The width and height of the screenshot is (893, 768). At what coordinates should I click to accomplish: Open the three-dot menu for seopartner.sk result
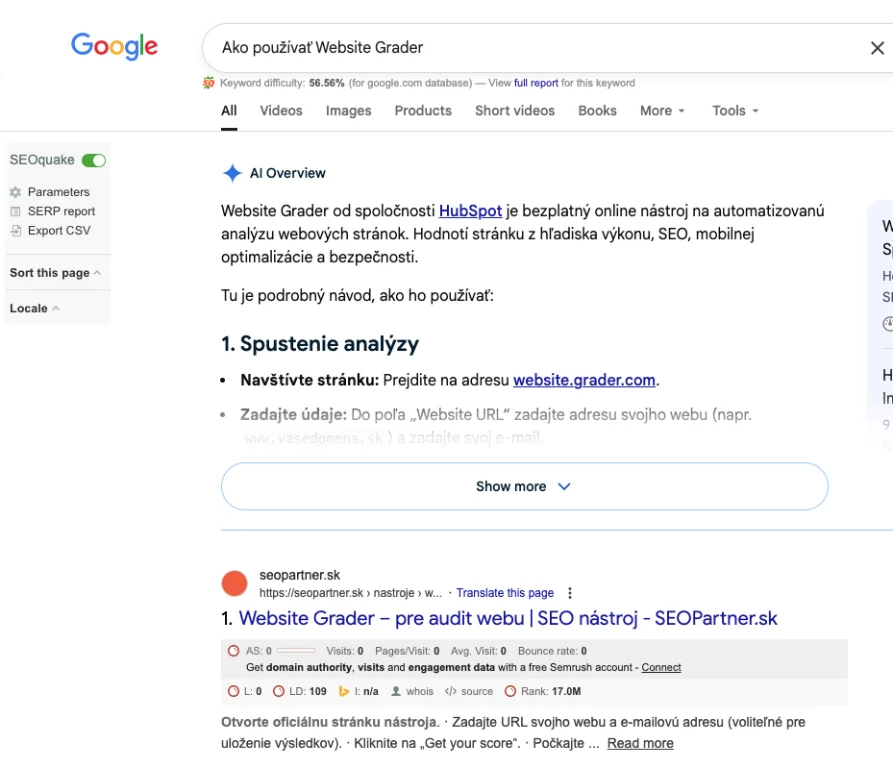(x=570, y=593)
